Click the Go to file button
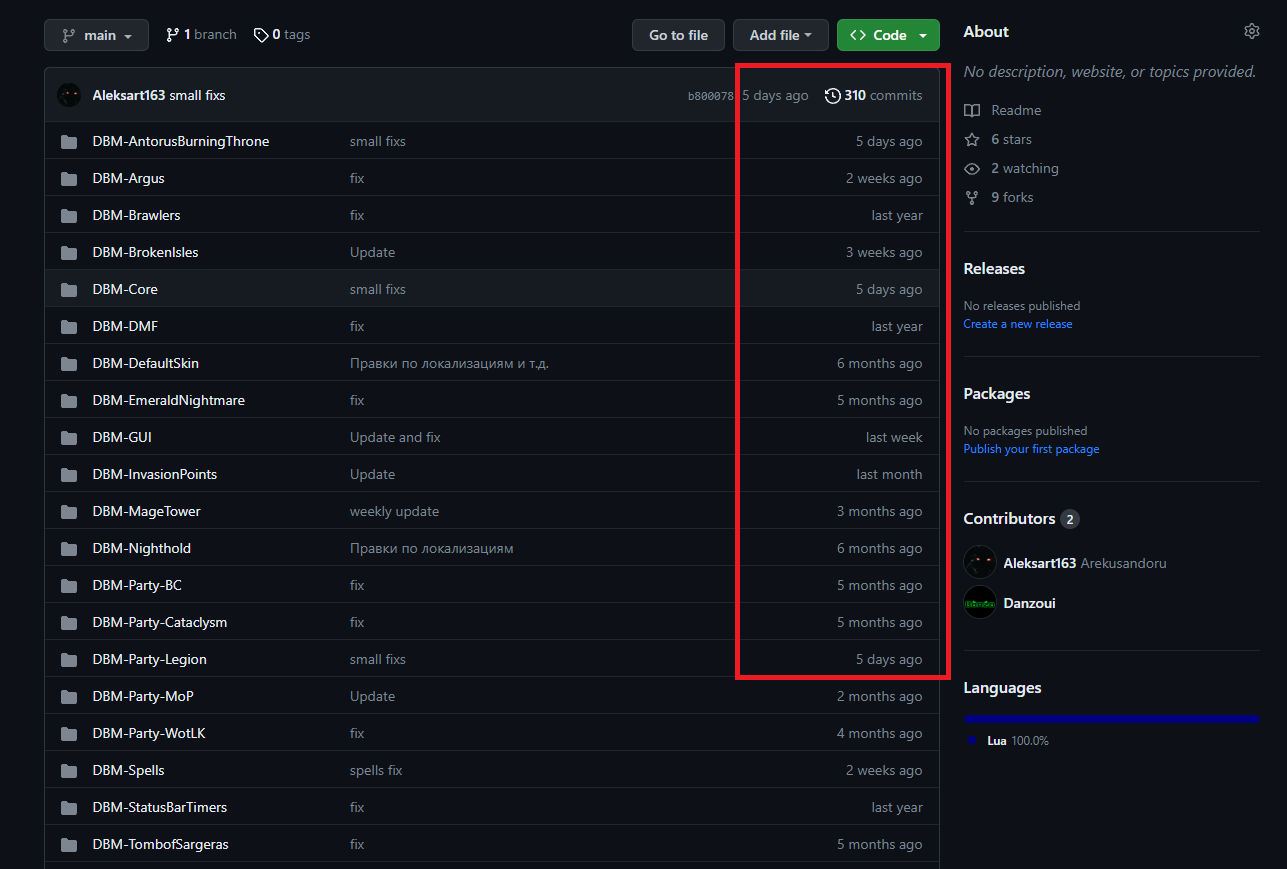This screenshot has height=869, width=1287. pyautogui.click(x=678, y=35)
